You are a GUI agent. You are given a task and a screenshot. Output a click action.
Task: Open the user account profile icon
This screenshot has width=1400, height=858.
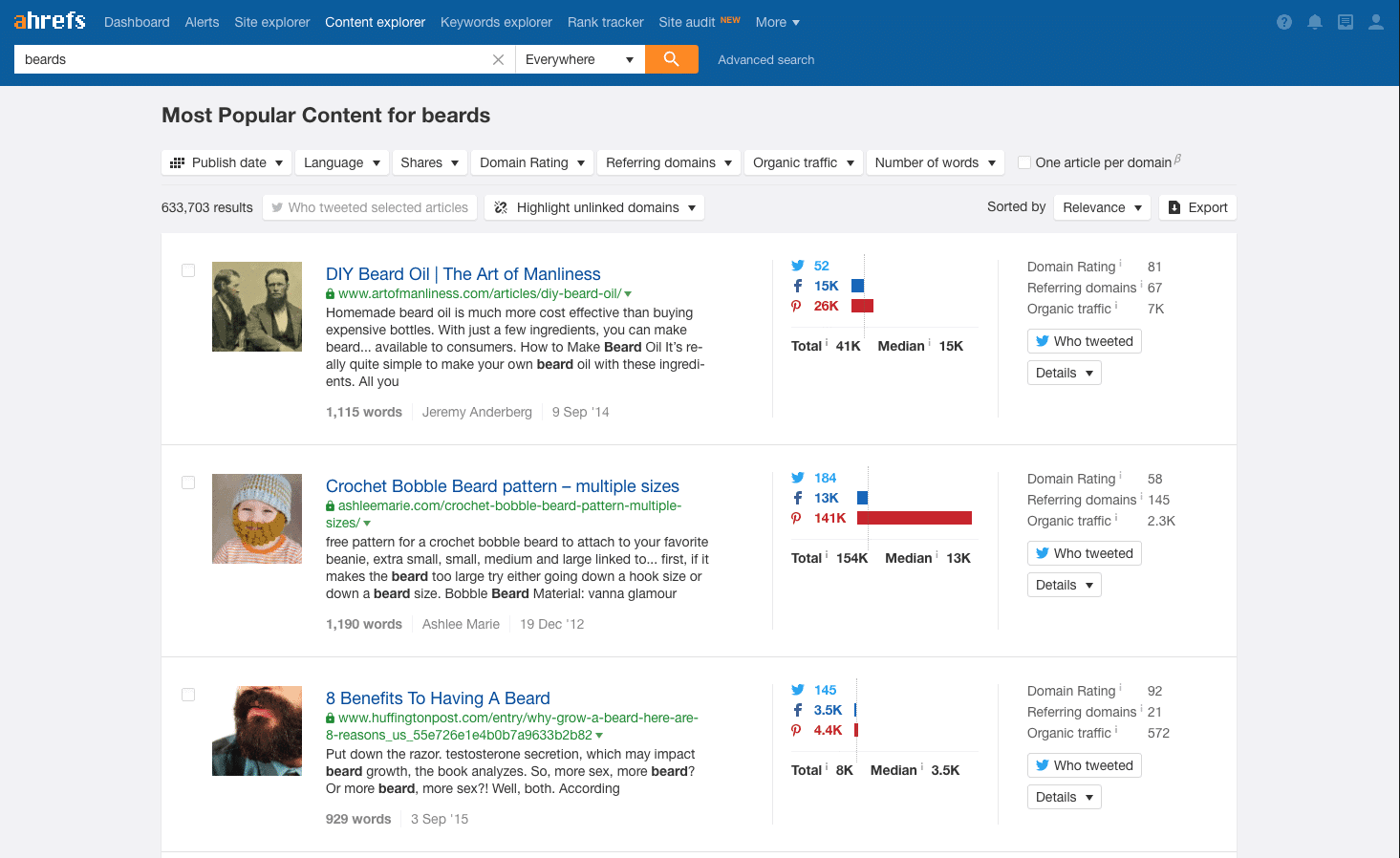[1375, 22]
